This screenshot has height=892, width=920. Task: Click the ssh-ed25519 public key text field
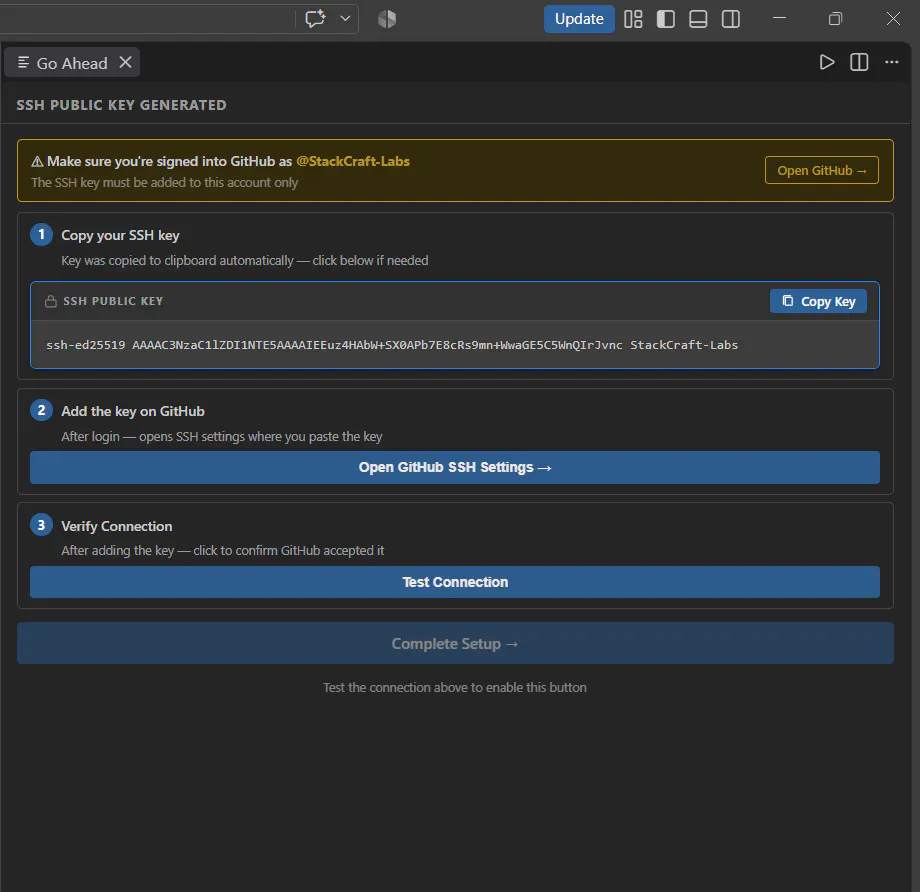455,345
